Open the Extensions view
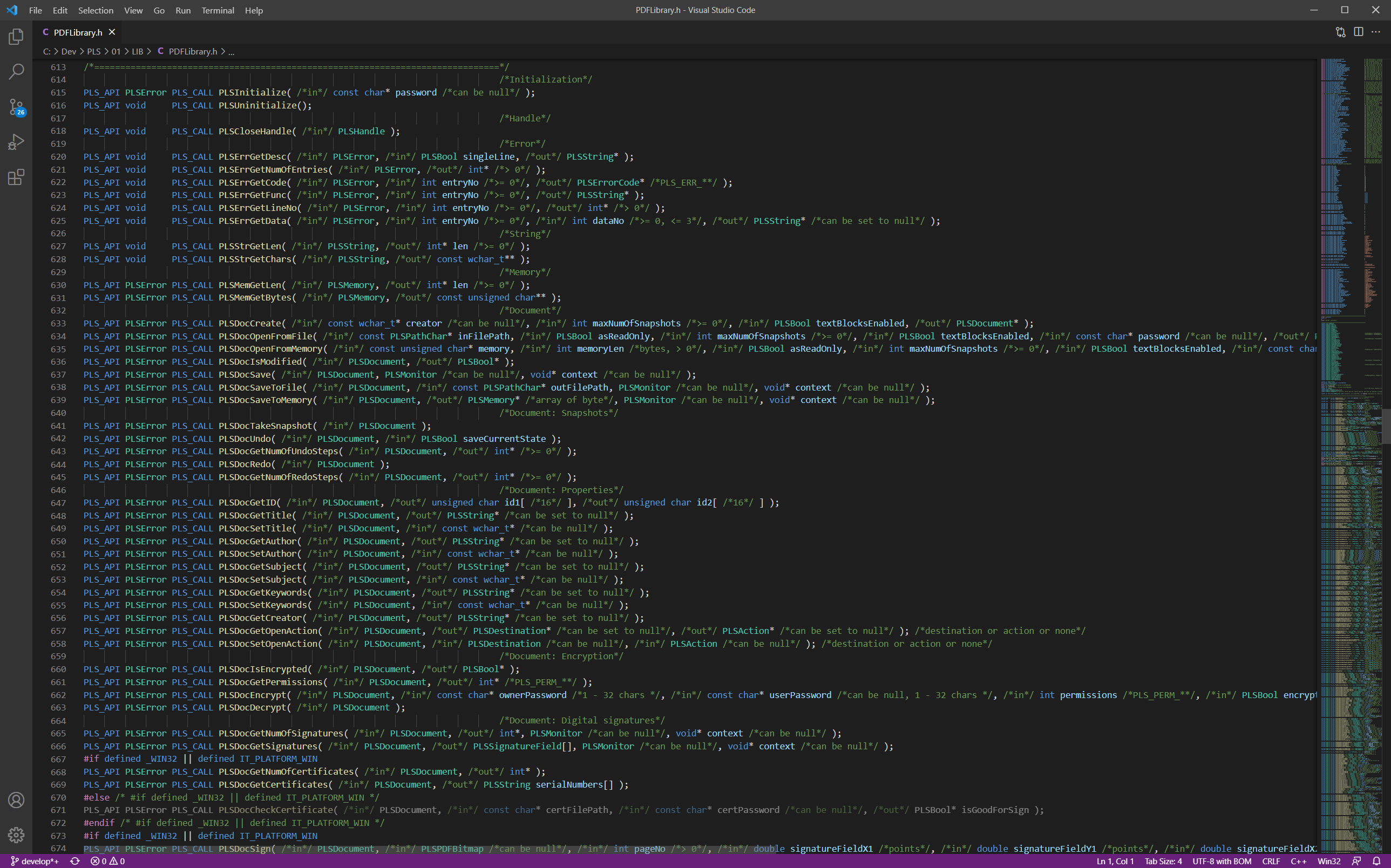Image resolution: width=1391 pixels, height=868 pixels. point(16,177)
